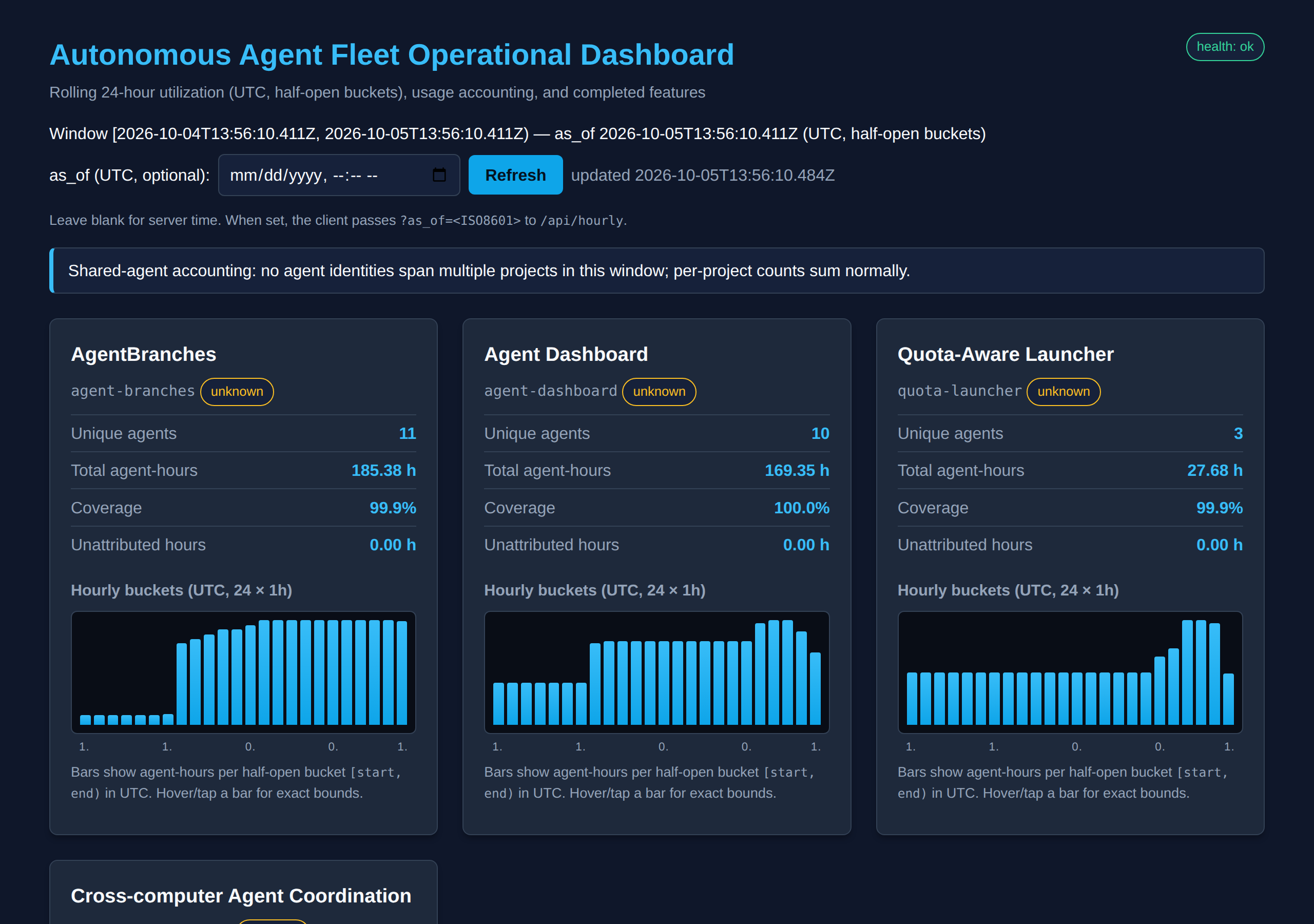Screen dimensions: 1314x924
Task: Select the AgentBranches card title
Action: tap(144, 354)
